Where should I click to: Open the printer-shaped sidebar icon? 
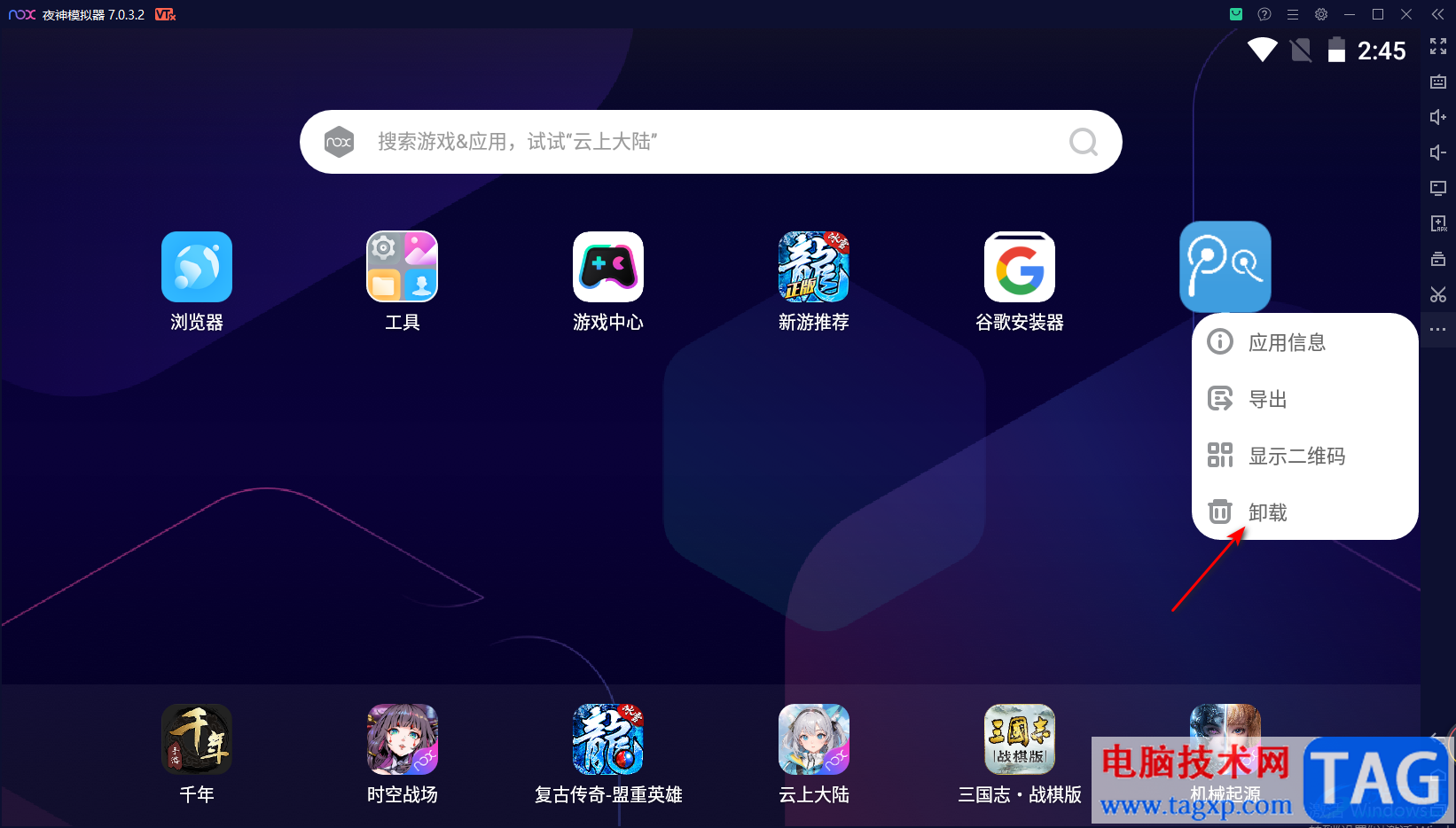1438,259
